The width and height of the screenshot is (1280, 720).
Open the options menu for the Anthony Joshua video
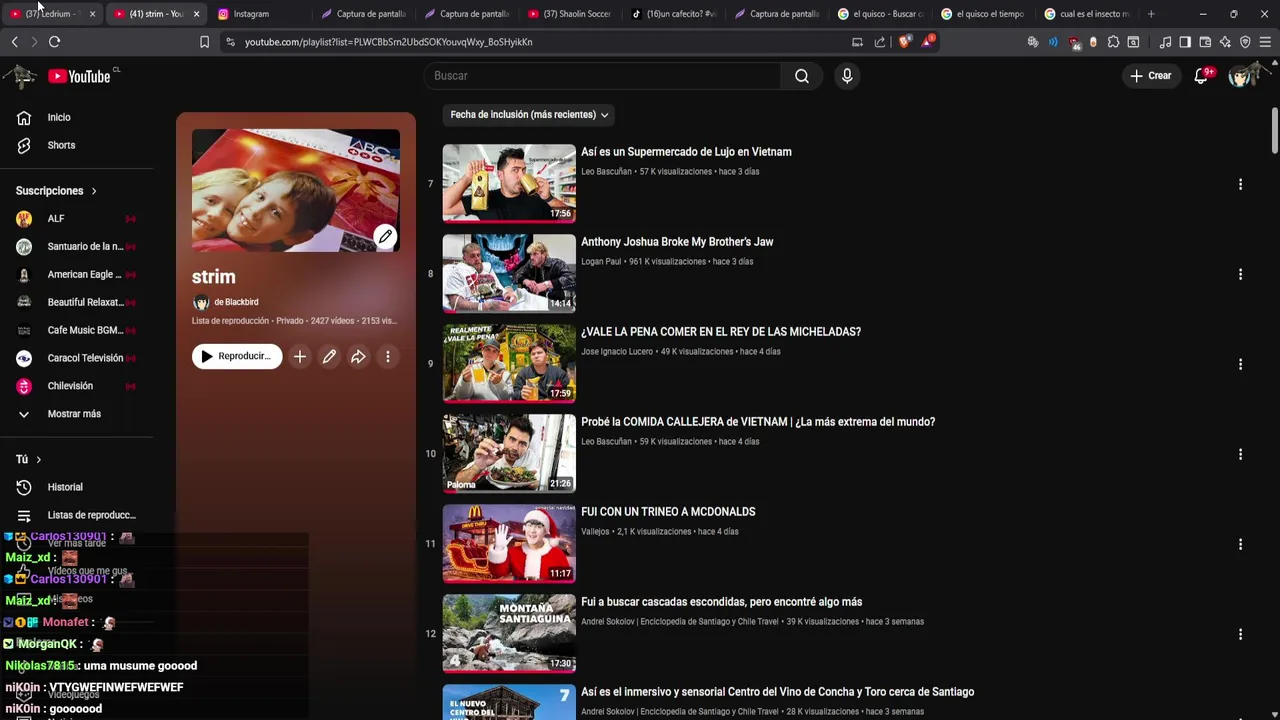[x=1240, y=274]
